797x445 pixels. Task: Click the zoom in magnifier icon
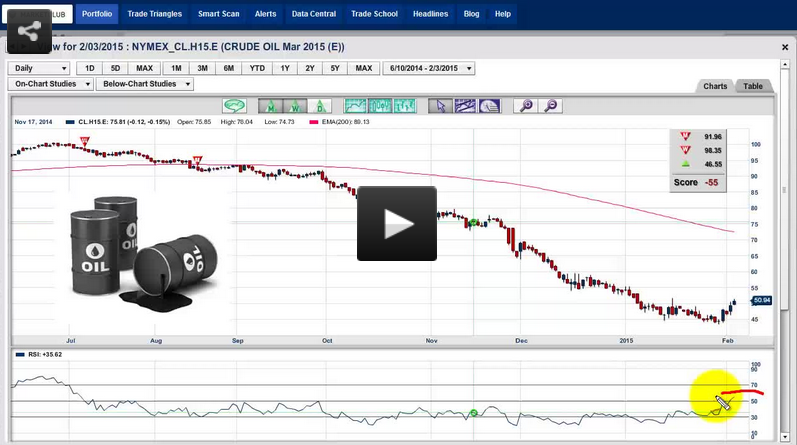pos(525,105)
